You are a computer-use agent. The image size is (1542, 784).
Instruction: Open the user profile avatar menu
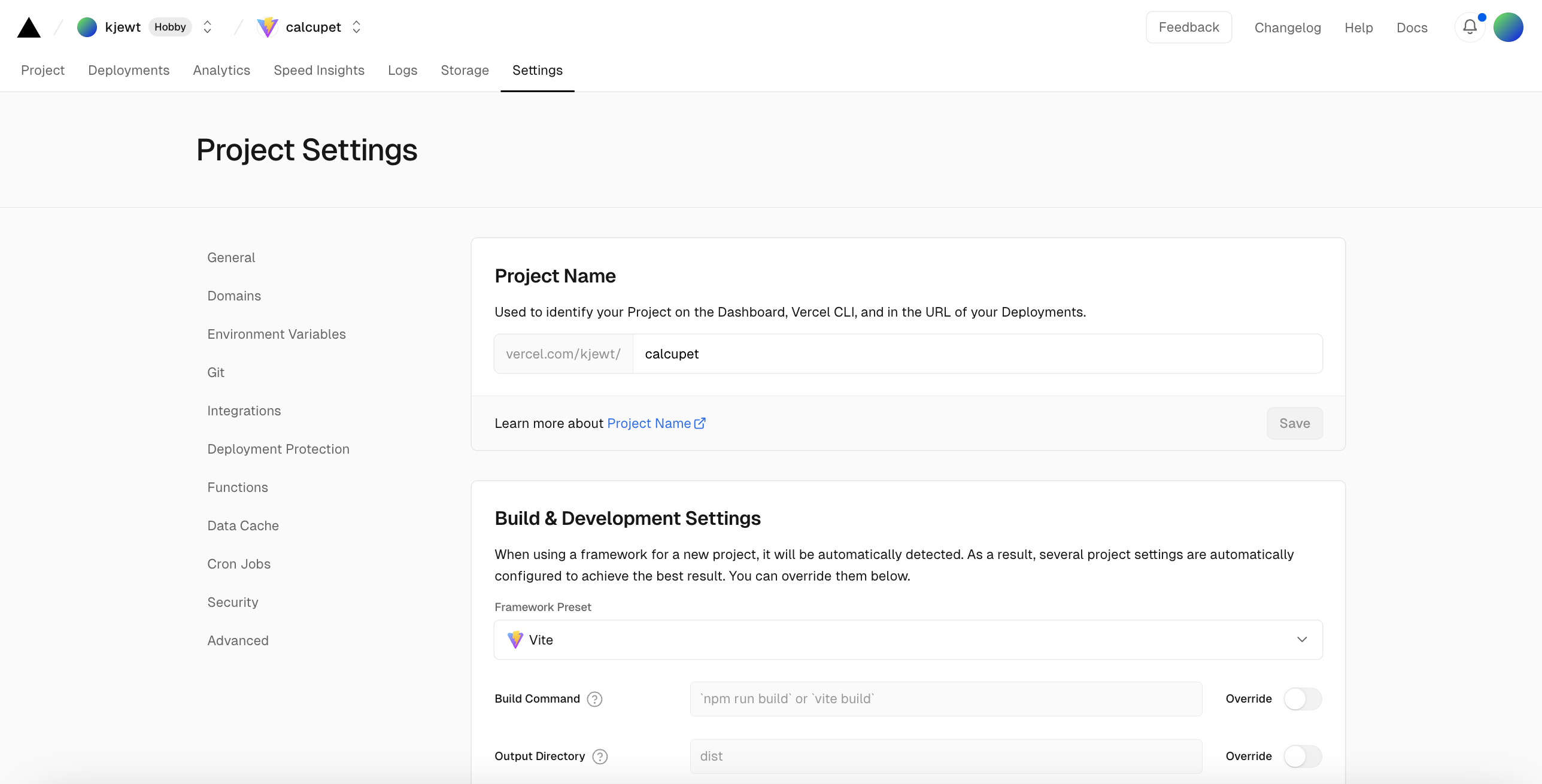pos(1508,27)
